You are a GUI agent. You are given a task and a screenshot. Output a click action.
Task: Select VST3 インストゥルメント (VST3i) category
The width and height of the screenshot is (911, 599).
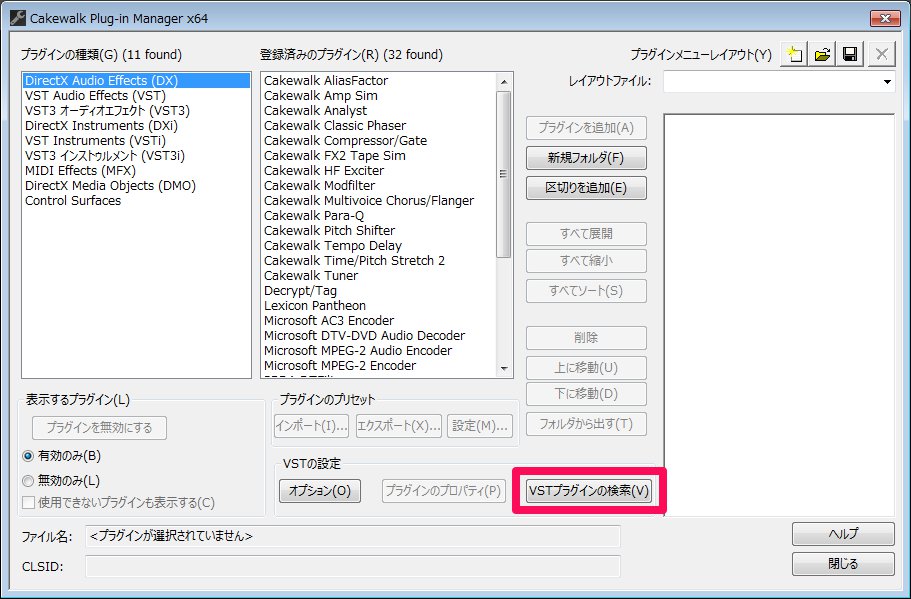pyautogui.click(x=136, y=156)
